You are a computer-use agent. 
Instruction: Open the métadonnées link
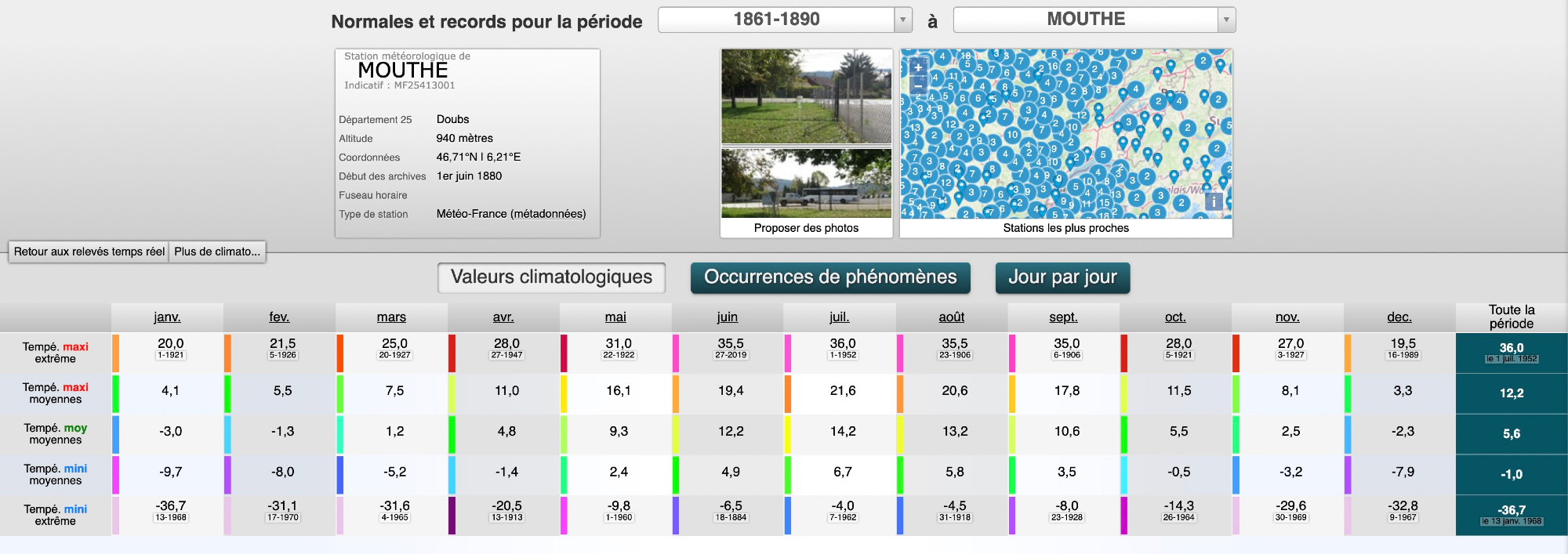548,214
